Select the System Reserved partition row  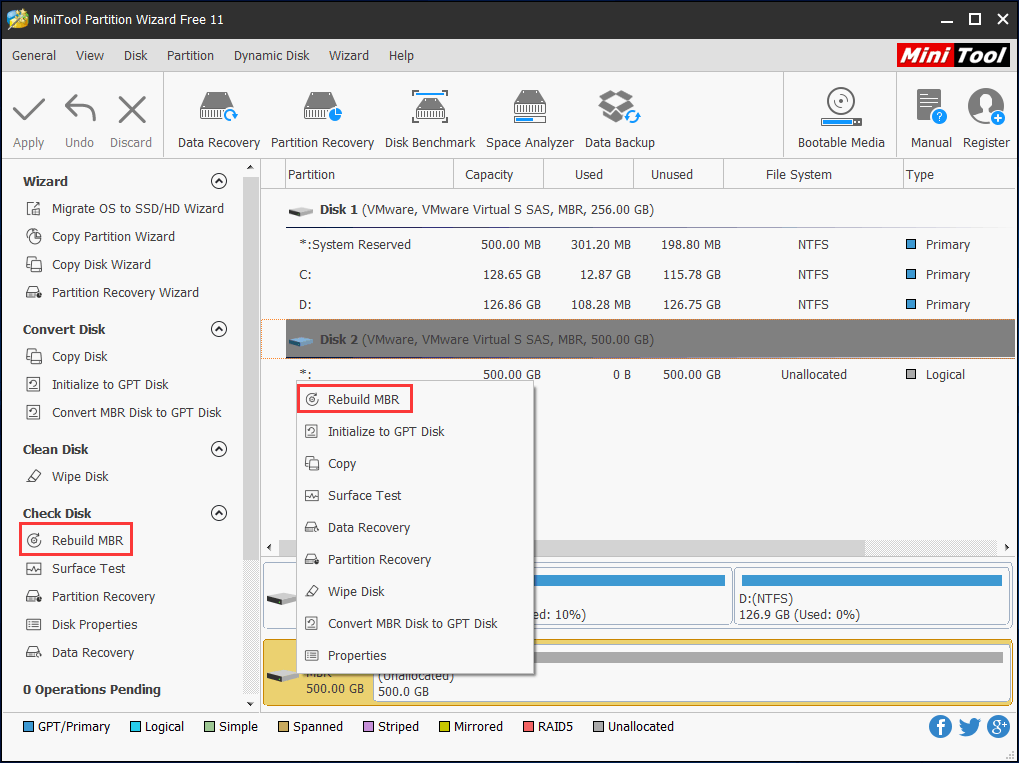pyautogui.click(x=650, y=244)
